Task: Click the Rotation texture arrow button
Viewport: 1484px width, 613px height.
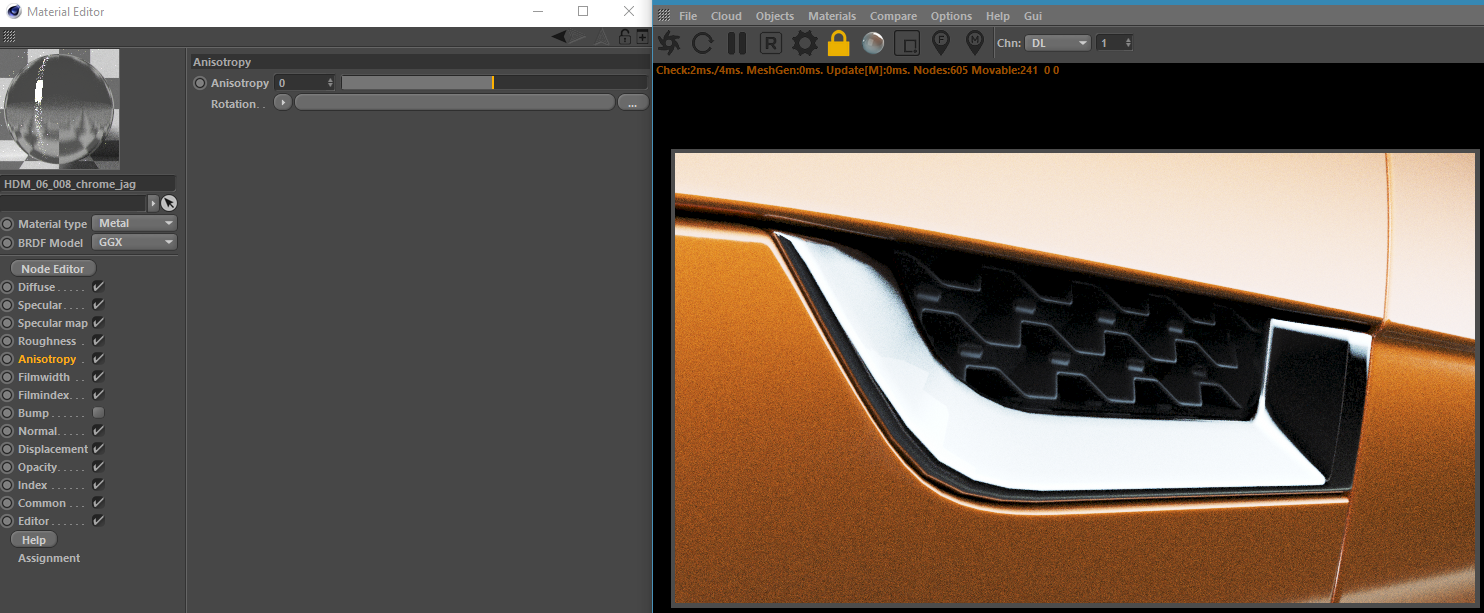Action: (283, 102)
